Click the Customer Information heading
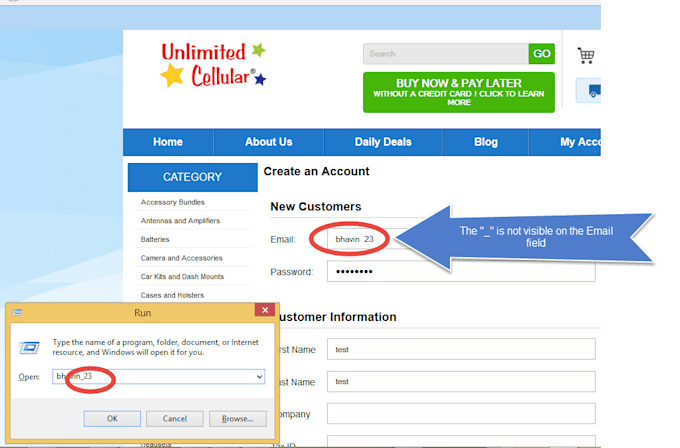The width and height of the screenshot is (680, 448). click(x=337, y=317)
